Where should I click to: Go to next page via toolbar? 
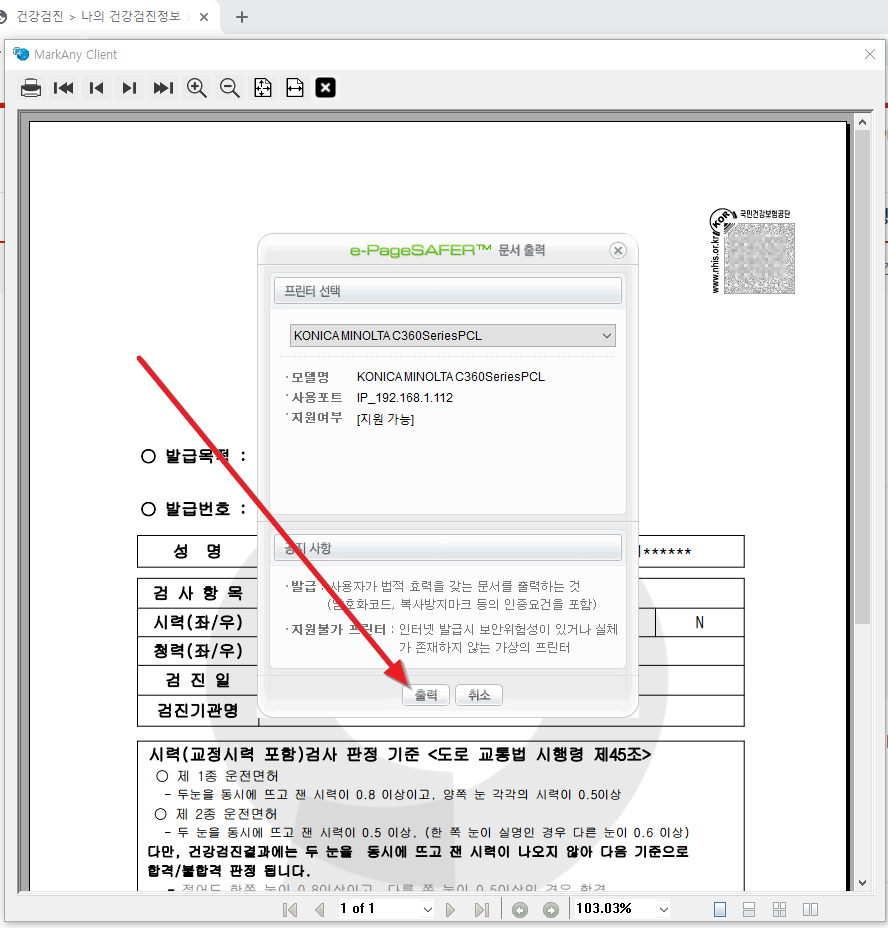pos(130,88)
